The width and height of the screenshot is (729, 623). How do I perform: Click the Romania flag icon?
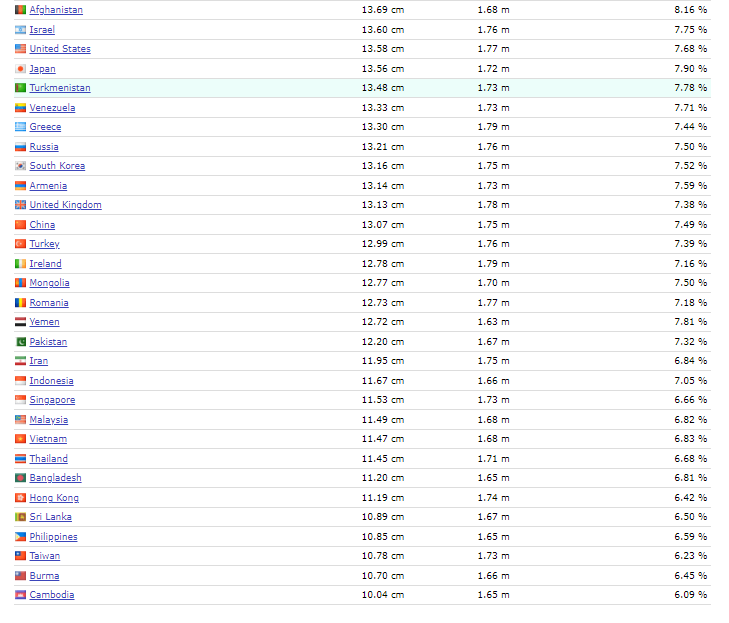coord(20,303)
